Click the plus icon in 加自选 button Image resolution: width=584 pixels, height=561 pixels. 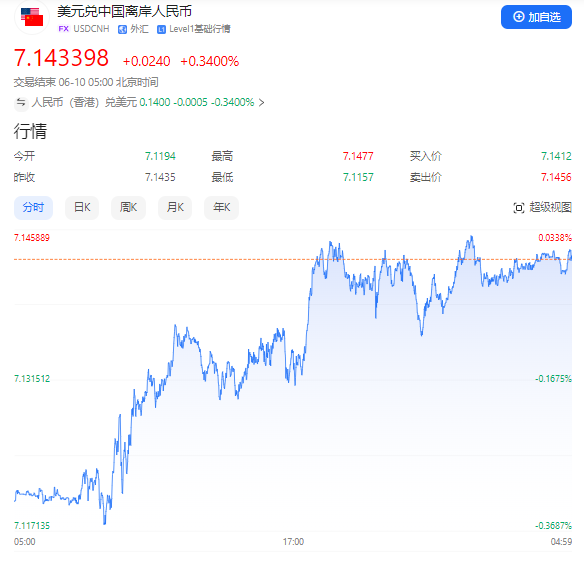(518, 17)
